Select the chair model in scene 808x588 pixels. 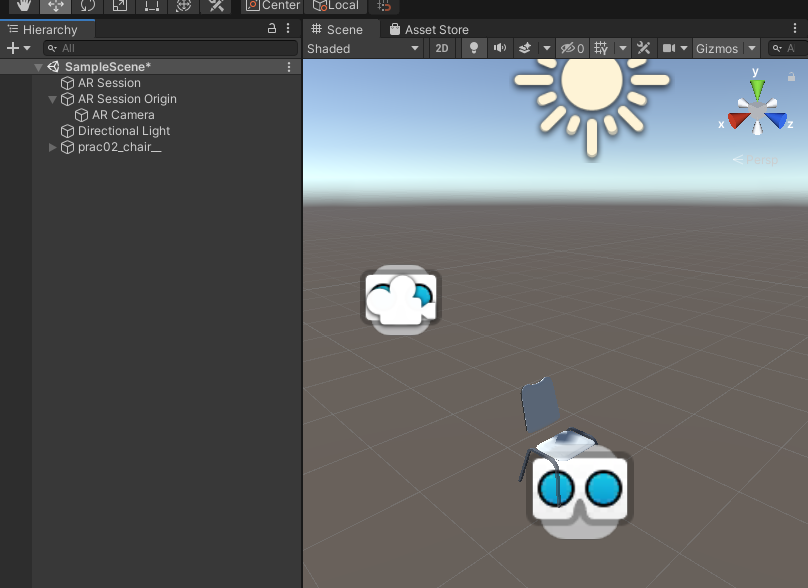(x=541, y=406)
